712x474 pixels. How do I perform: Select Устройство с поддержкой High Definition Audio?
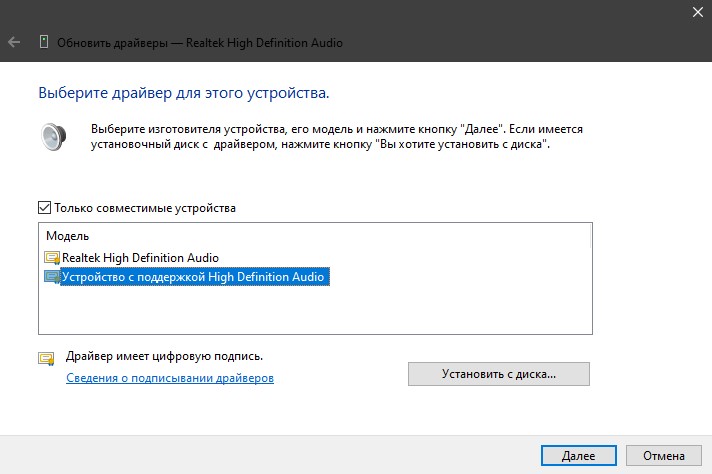point(193,276)
